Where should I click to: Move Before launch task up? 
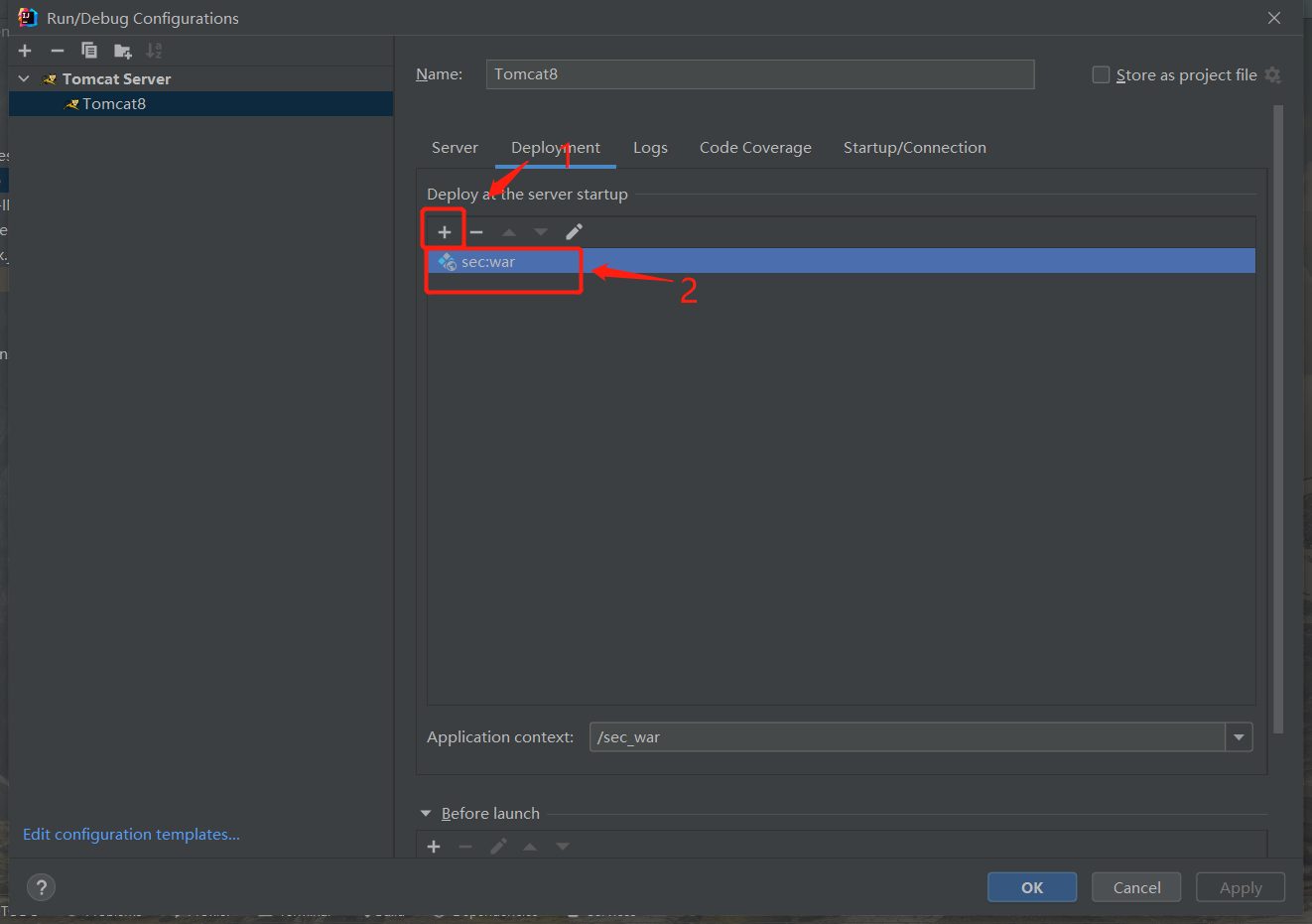tap(530, 847)
